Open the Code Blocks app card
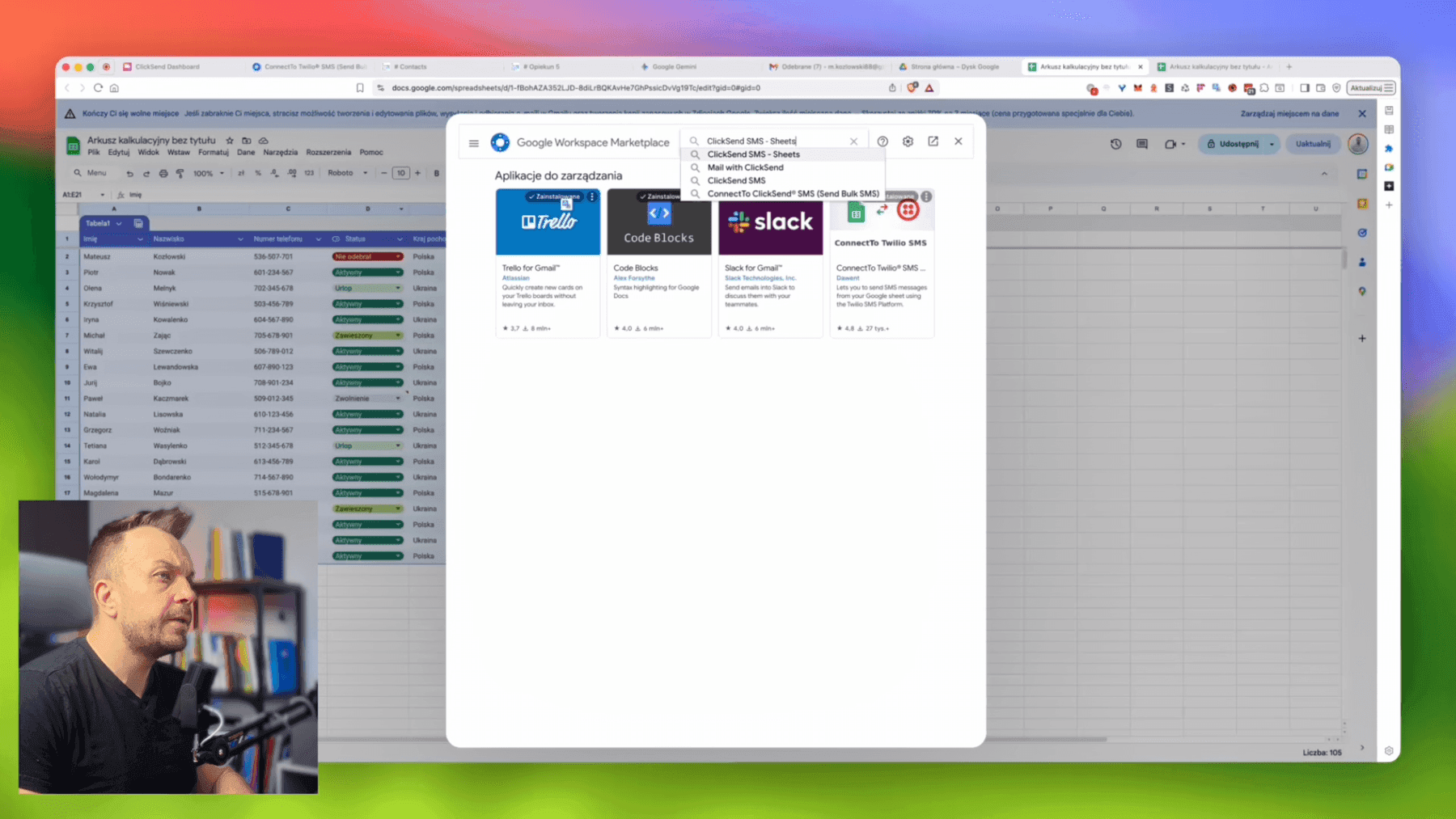This screenshot has height=819, width=1456. tap(659, 263)
